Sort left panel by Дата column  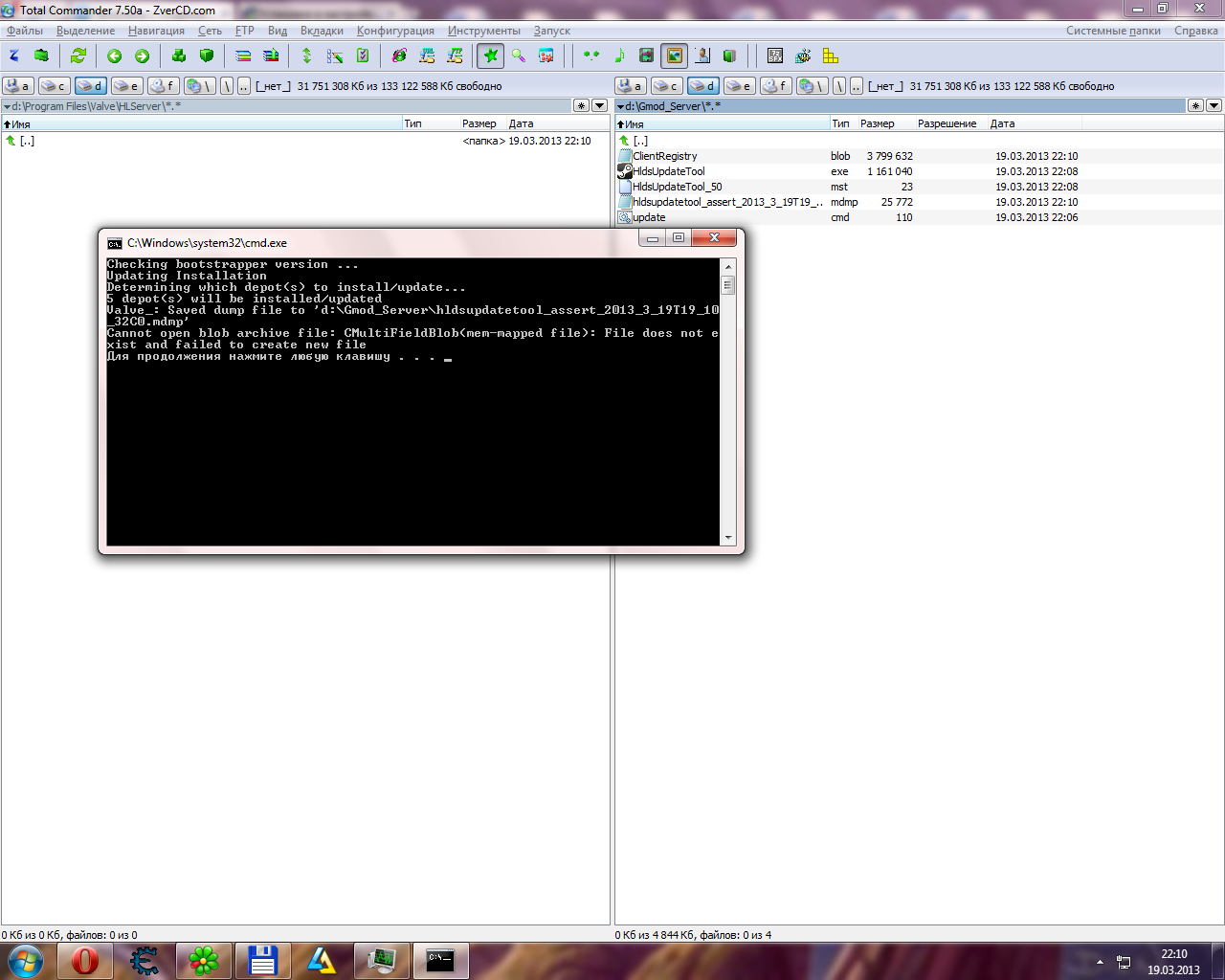(x=558, y=123)
